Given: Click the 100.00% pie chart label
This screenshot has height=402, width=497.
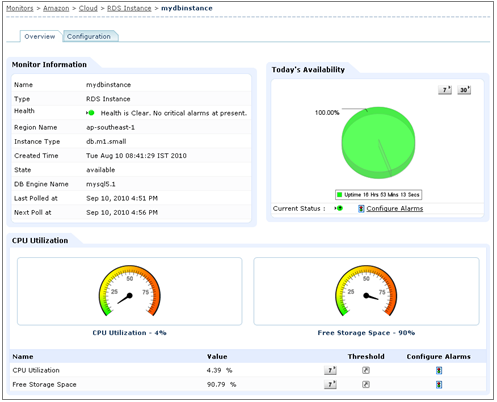Looking at the screenshot, I should [x=327, y=113].
